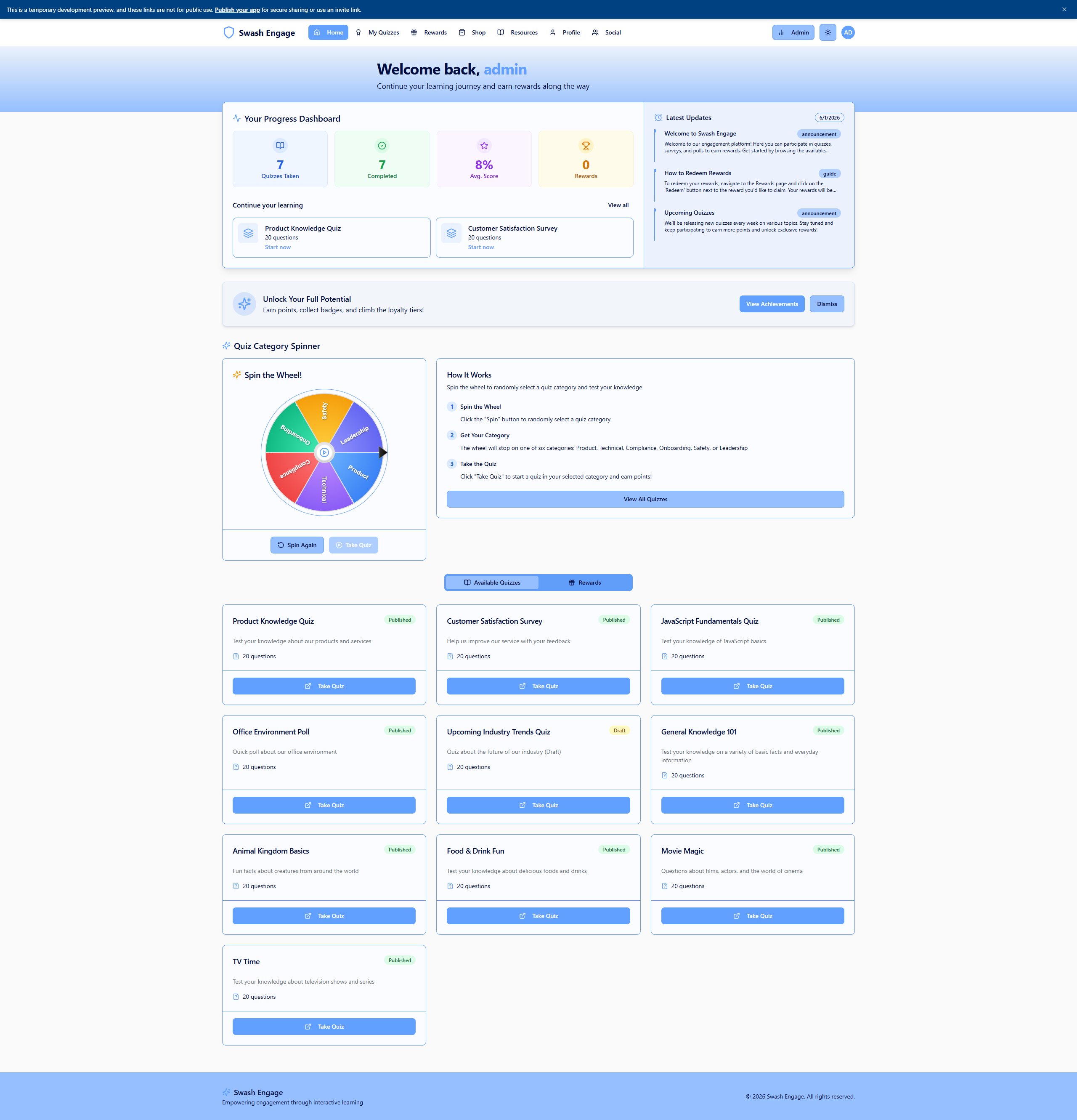The height and width of the screenshot is (1120, 1077).
Task: Click the Draft badge on Industry Trends
Action: [619, 731]
